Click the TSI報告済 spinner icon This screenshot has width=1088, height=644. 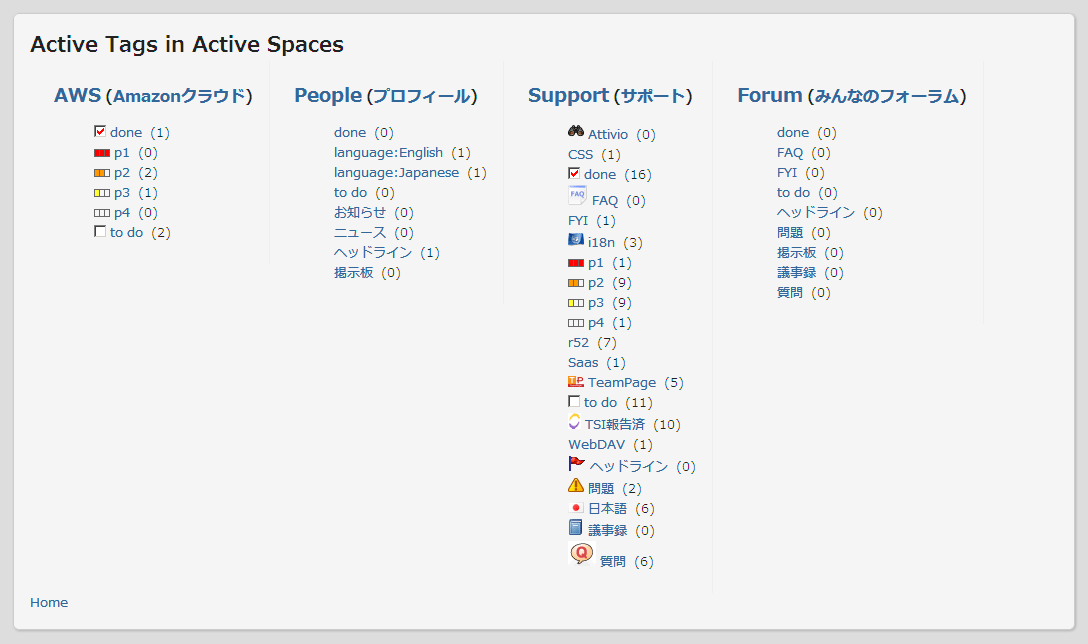coord(574,422)
